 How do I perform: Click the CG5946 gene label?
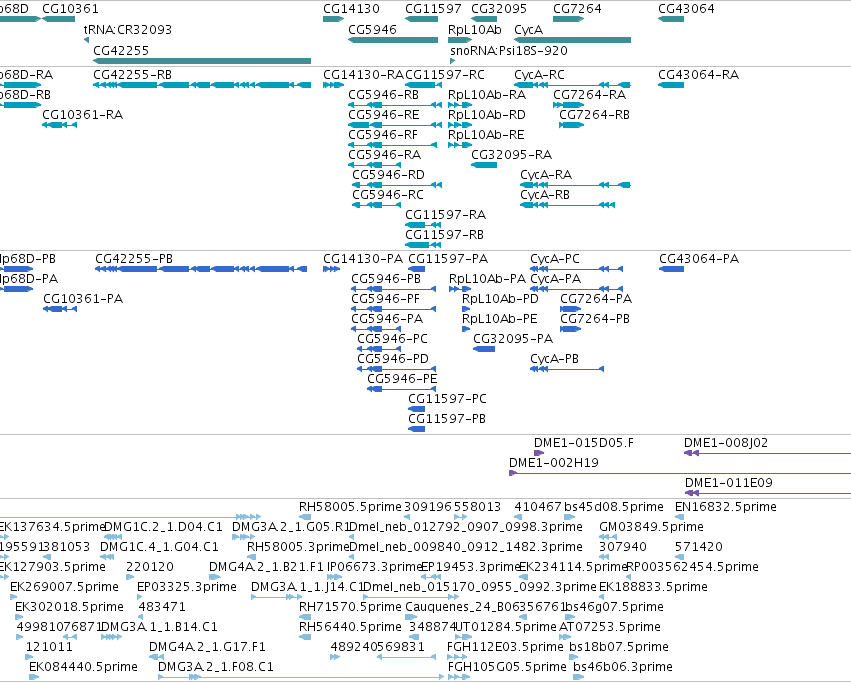tap(372, 30)
